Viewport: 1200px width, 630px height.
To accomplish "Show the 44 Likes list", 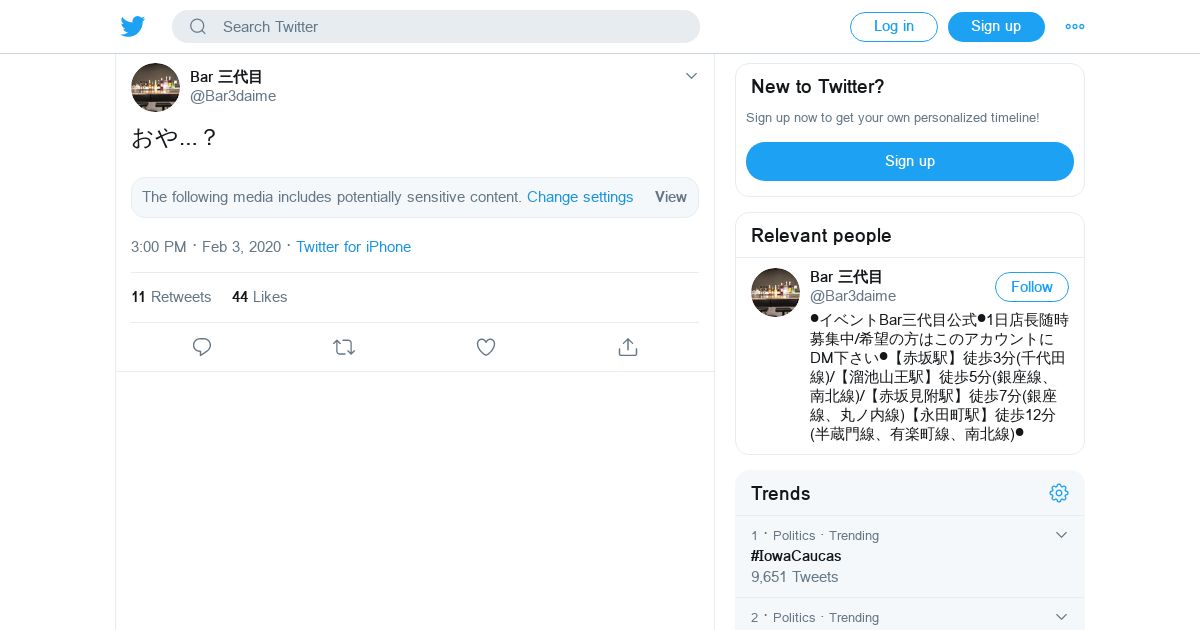I will point(260,297).
